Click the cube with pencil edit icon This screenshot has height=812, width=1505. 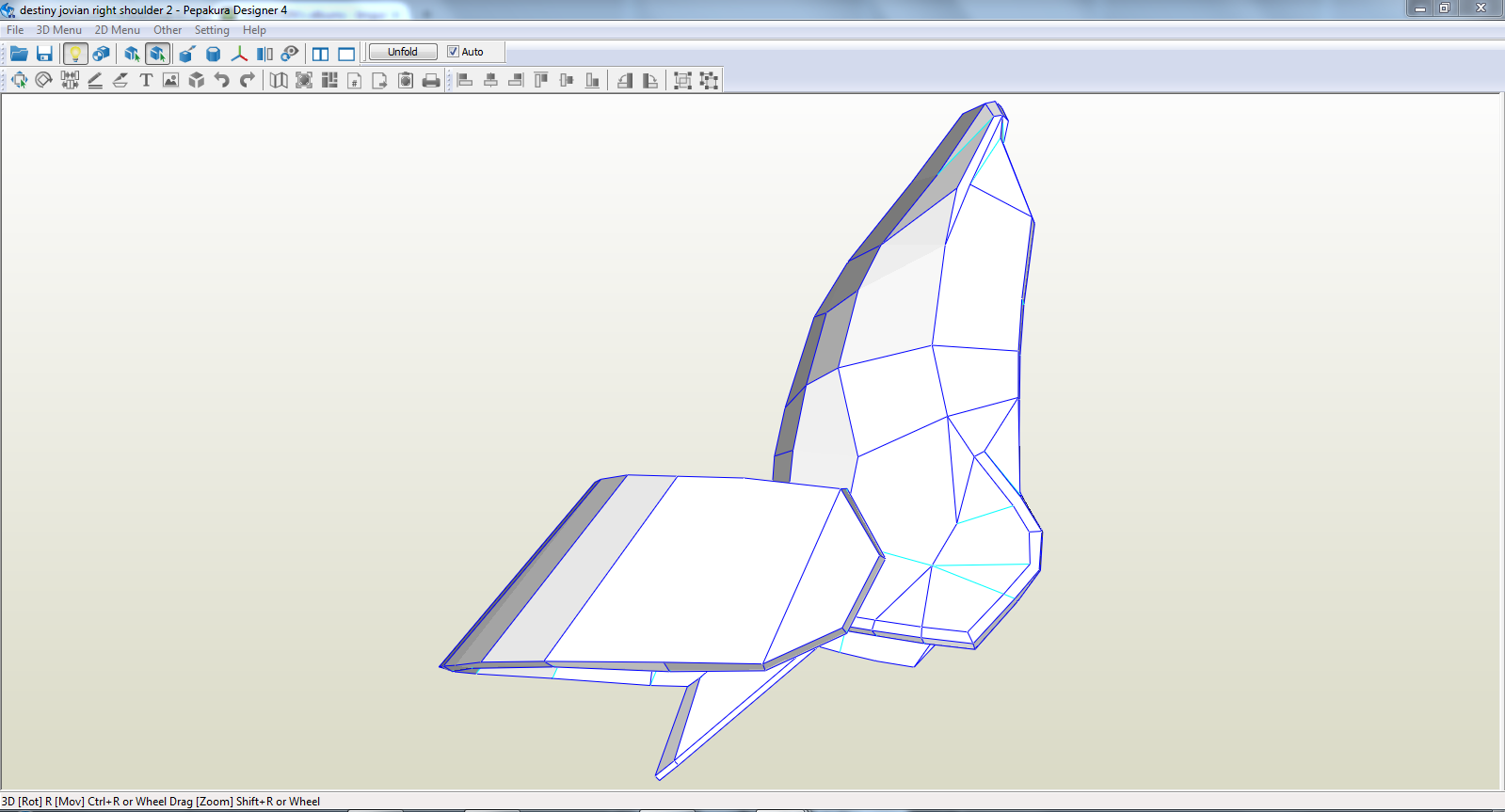pos(187,54)
